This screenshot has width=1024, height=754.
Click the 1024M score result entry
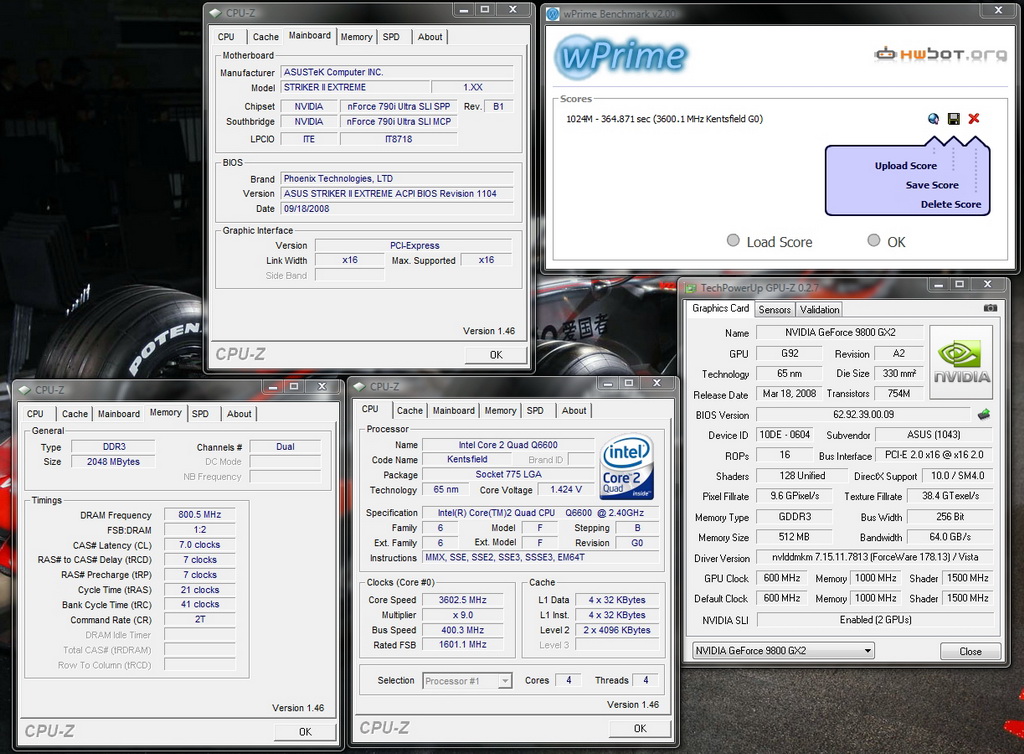tap(664, 119)
